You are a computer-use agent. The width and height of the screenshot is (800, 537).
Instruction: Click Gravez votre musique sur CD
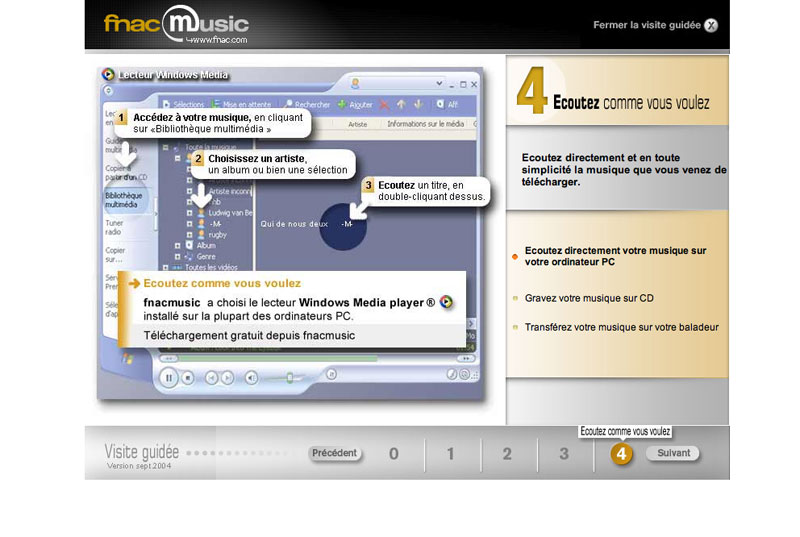pyautogui.click(x=589, y=298)
